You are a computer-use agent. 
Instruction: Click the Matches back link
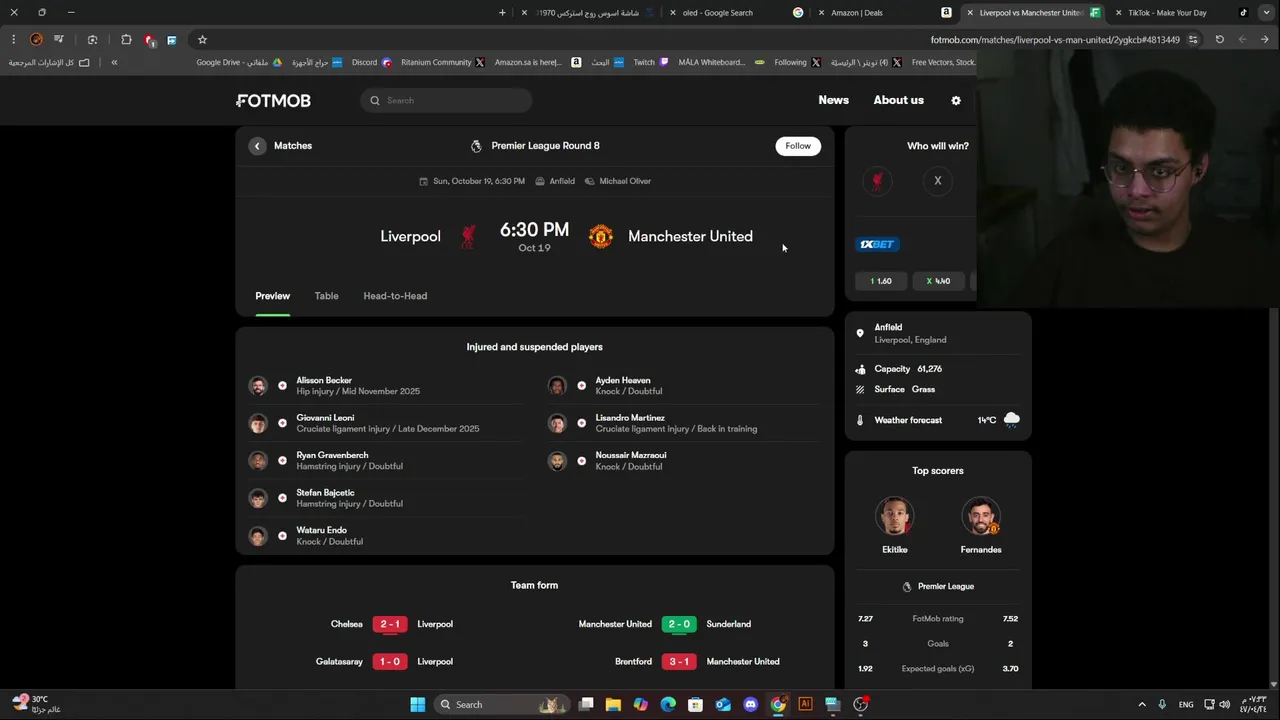(x=293, y=146)
